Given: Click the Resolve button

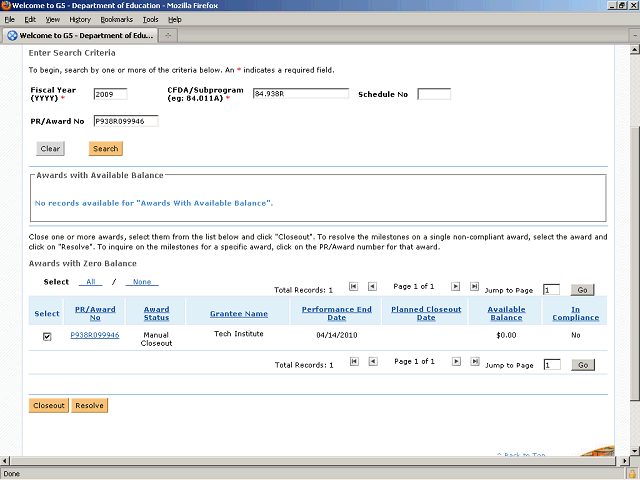Looking at the screenshot, I should click(x=89, y=405).
